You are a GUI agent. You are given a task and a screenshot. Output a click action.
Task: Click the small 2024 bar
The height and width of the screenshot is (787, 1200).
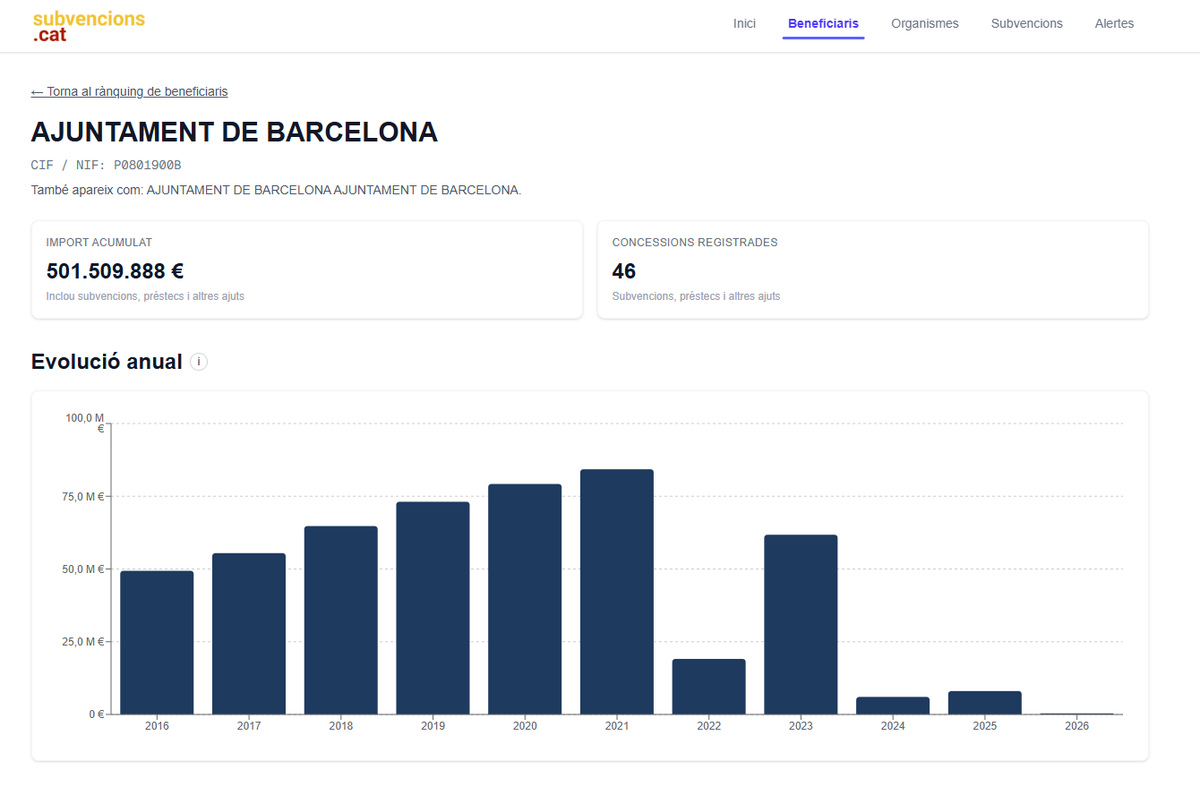[893, 705]
